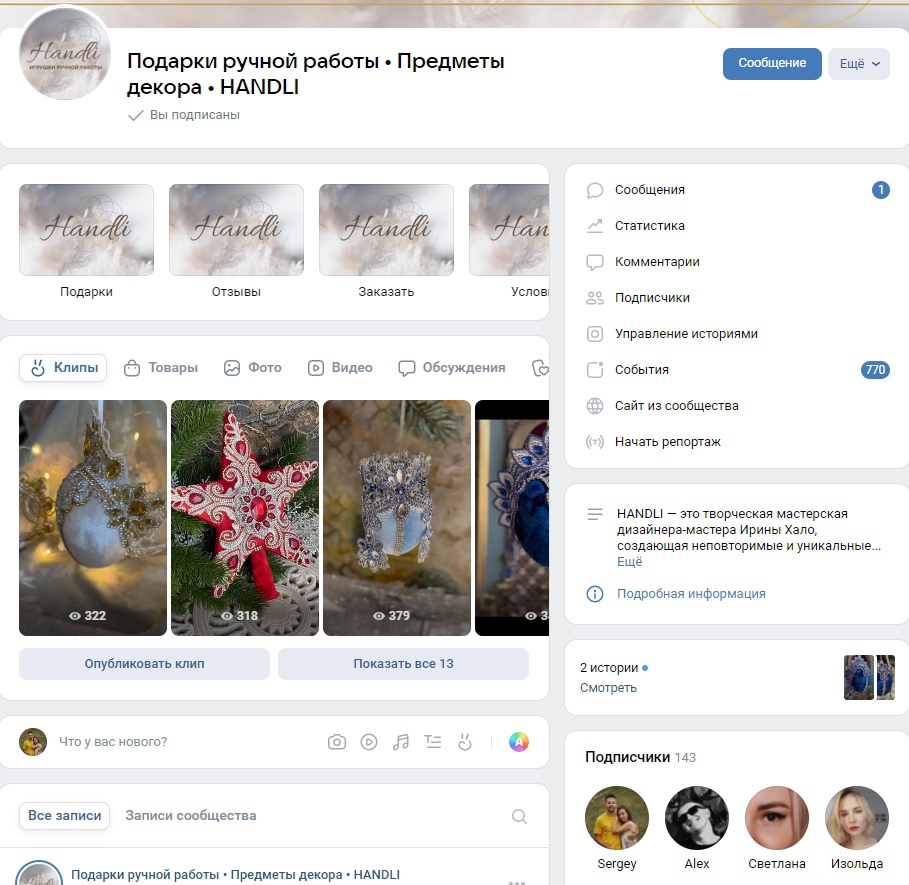Click Начать репортаж menu item

737,442
